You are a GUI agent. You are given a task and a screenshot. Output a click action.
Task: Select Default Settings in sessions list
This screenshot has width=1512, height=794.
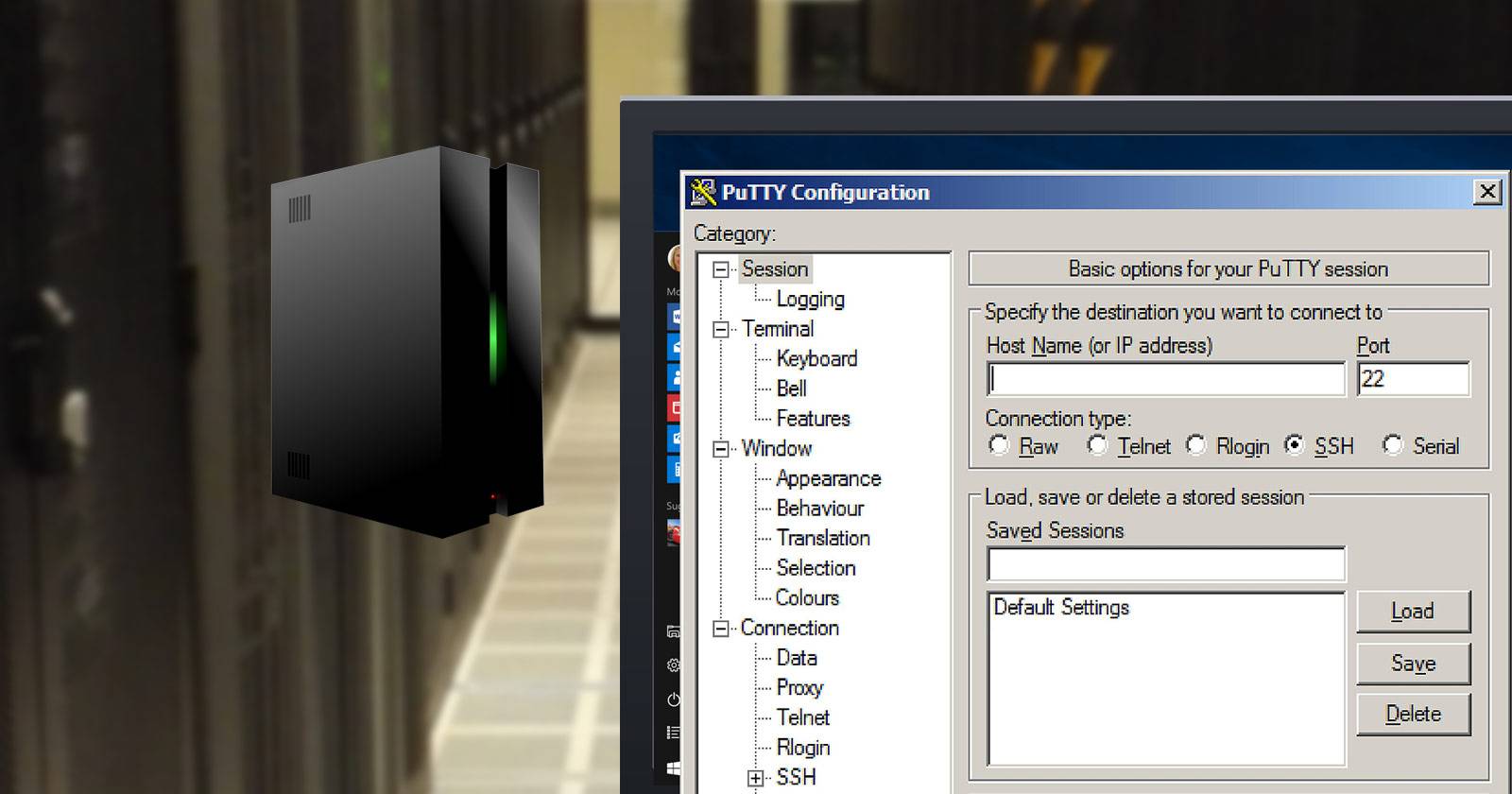[1061, 607]
